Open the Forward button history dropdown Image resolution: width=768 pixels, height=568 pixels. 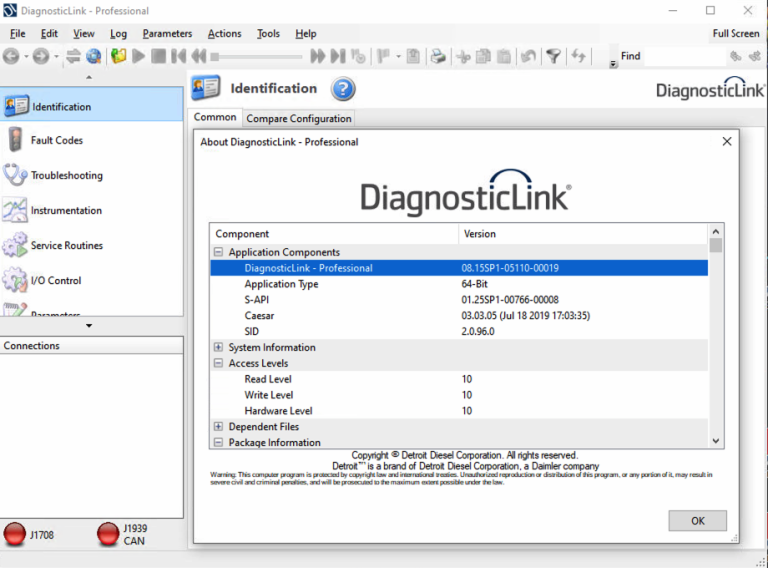click(x=56, y=56)
